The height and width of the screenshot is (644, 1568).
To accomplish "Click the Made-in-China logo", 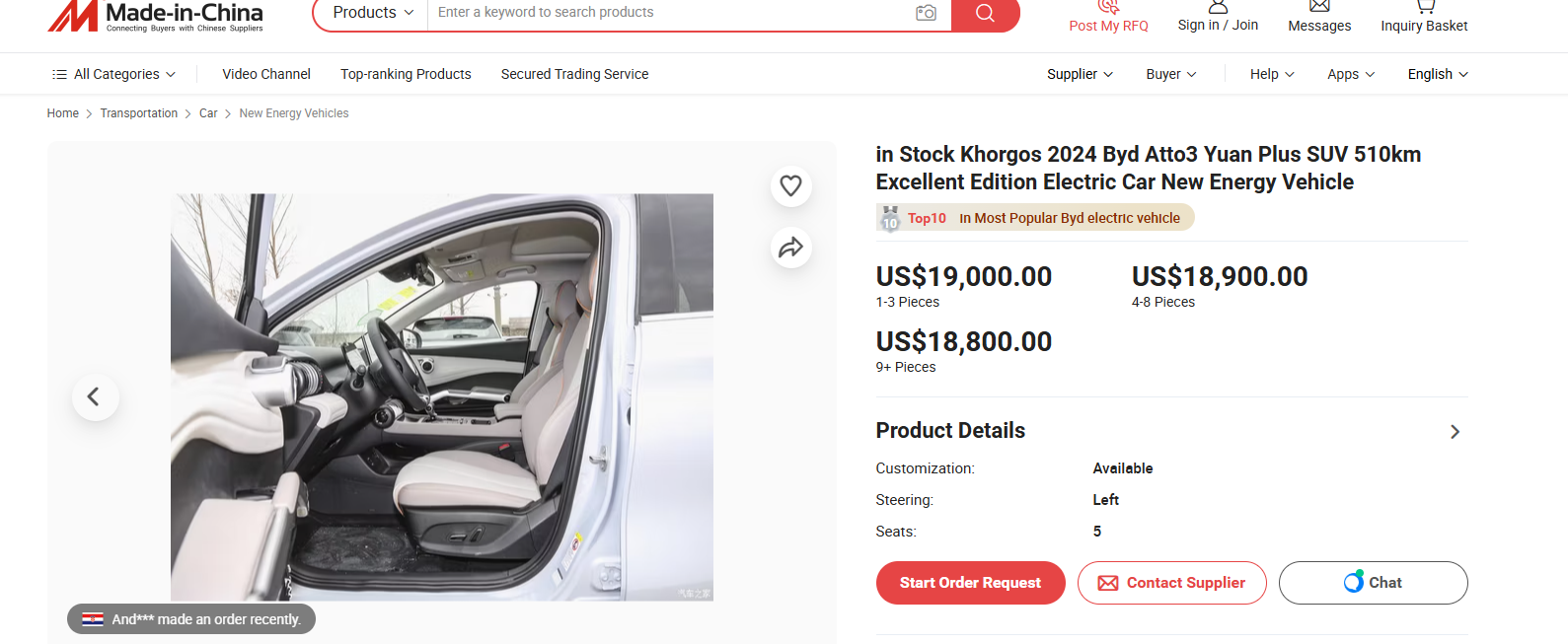I will (156, 15).
